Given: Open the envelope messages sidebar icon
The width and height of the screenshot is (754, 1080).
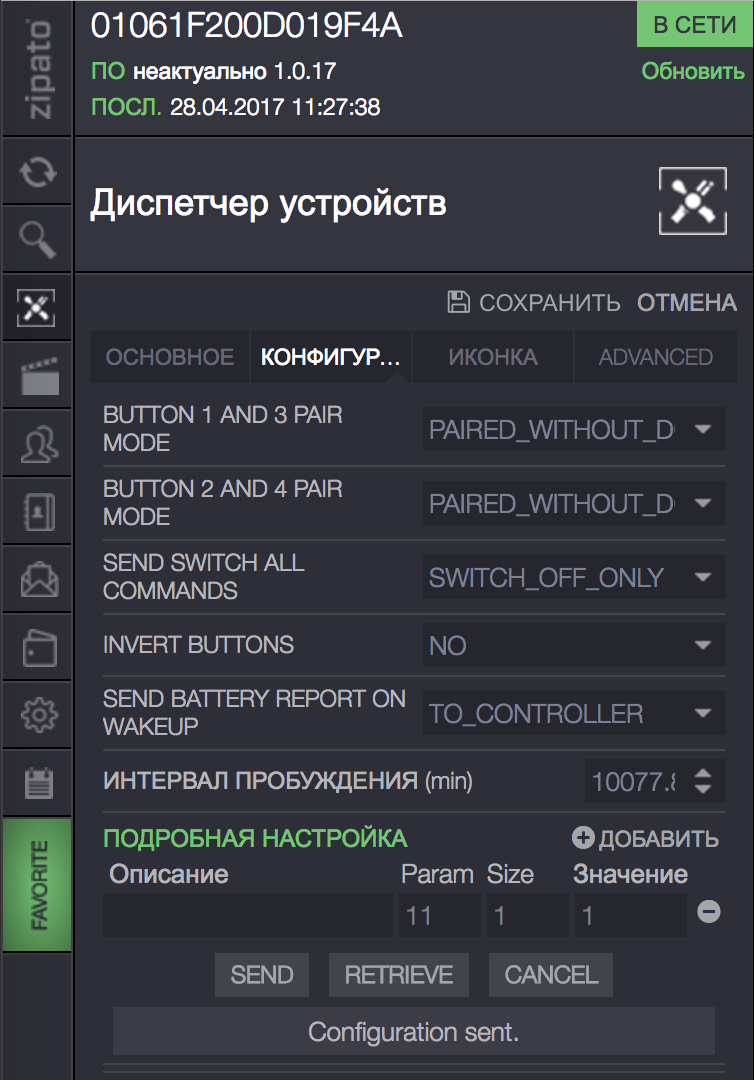Looking at the screenshot, I should tap(39, 579).
